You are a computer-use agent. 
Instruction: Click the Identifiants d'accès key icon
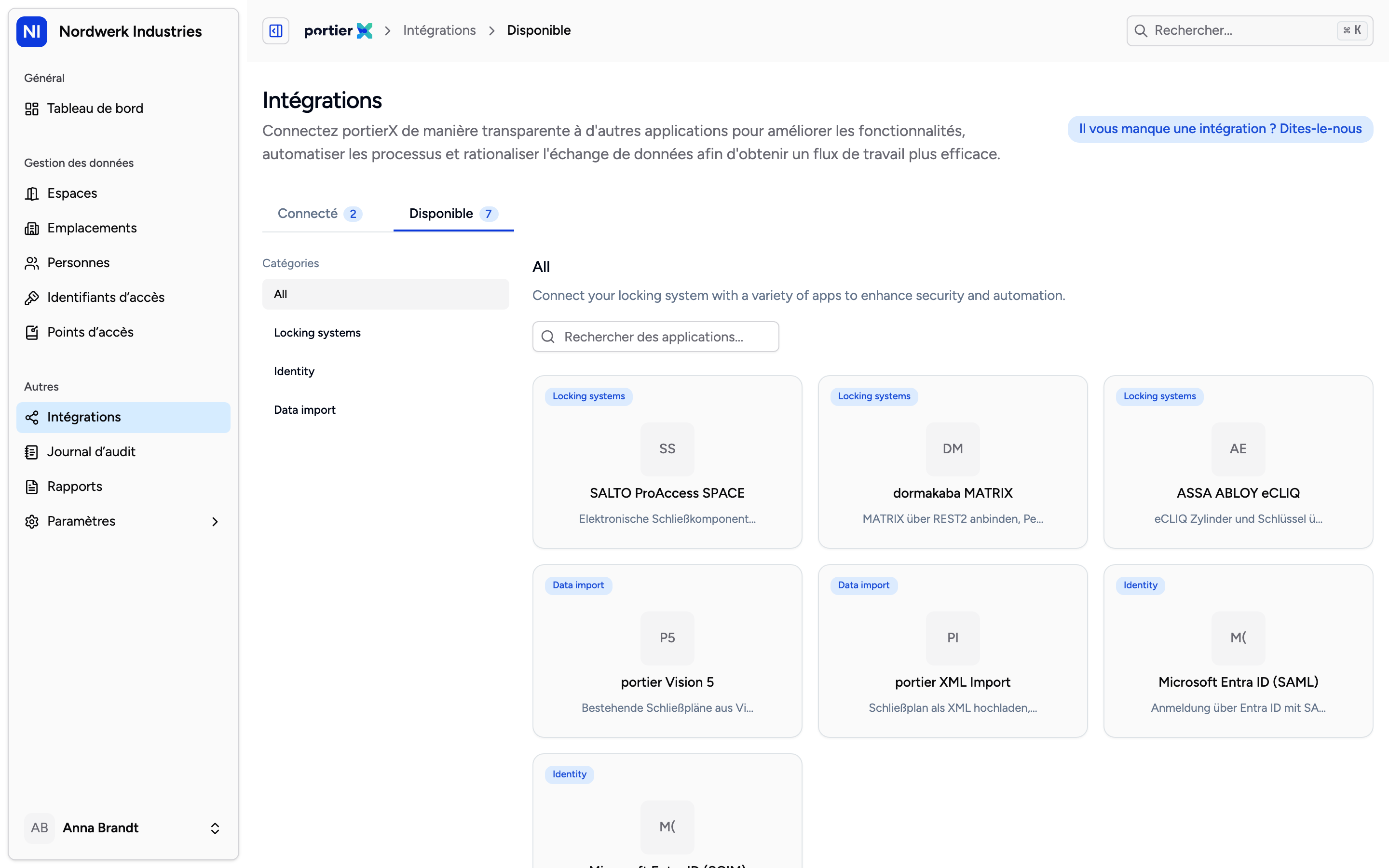(x=31, y=298)
